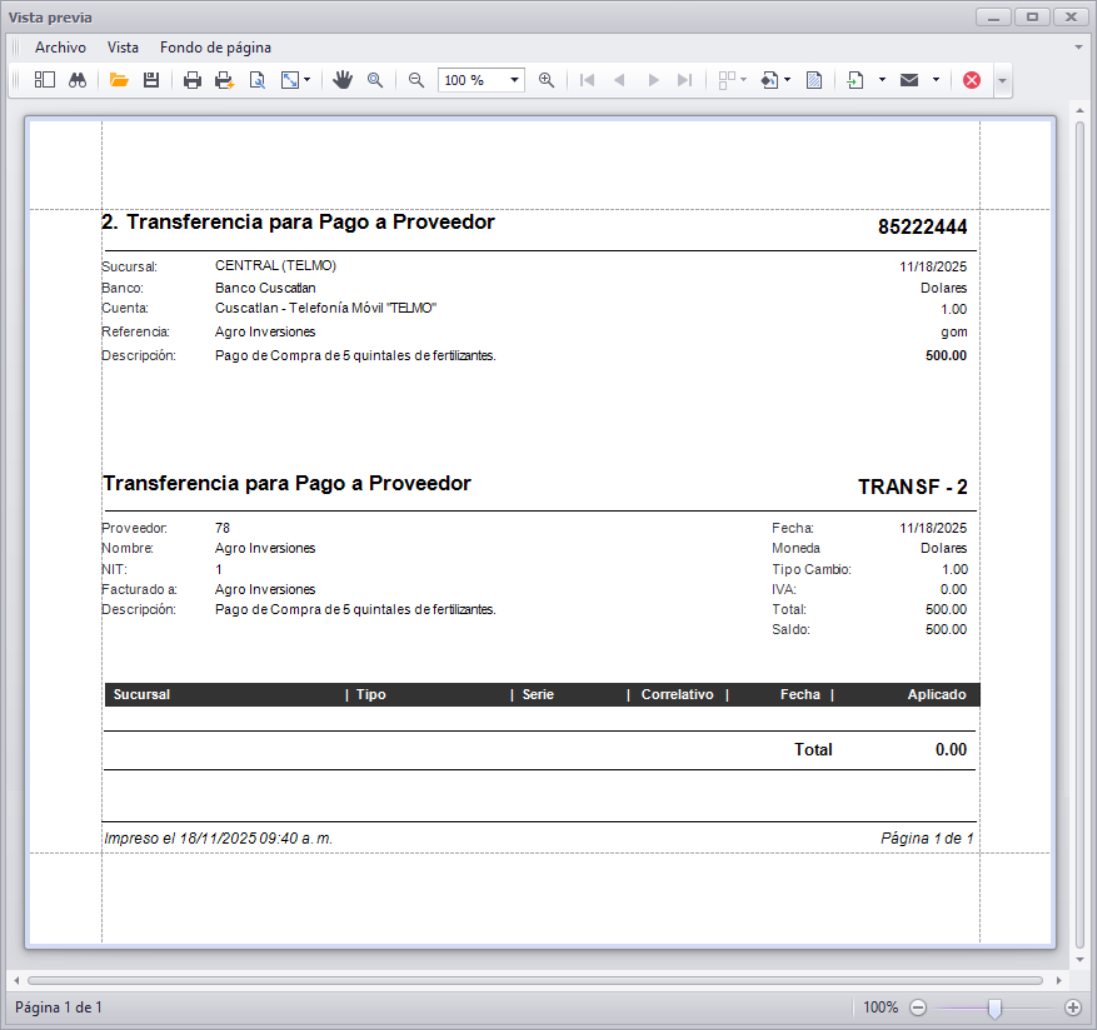Viewport: 1097px width, 1030px height.
Task: Print the Transferencia report
Action: [x=192, y=80]
